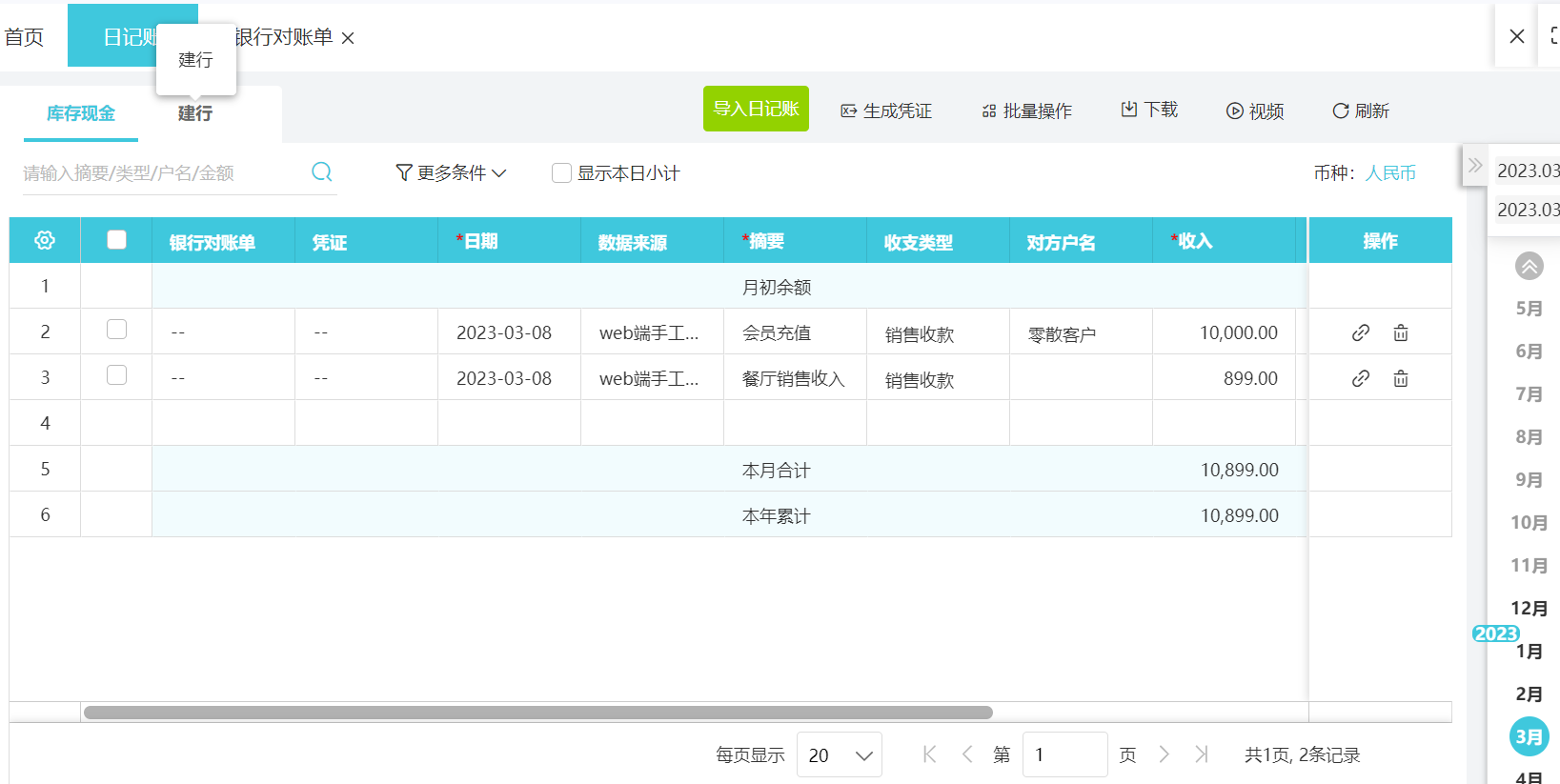1560x784 pixels.
Task: Open 批量操作 menu
Action: 1026,111
